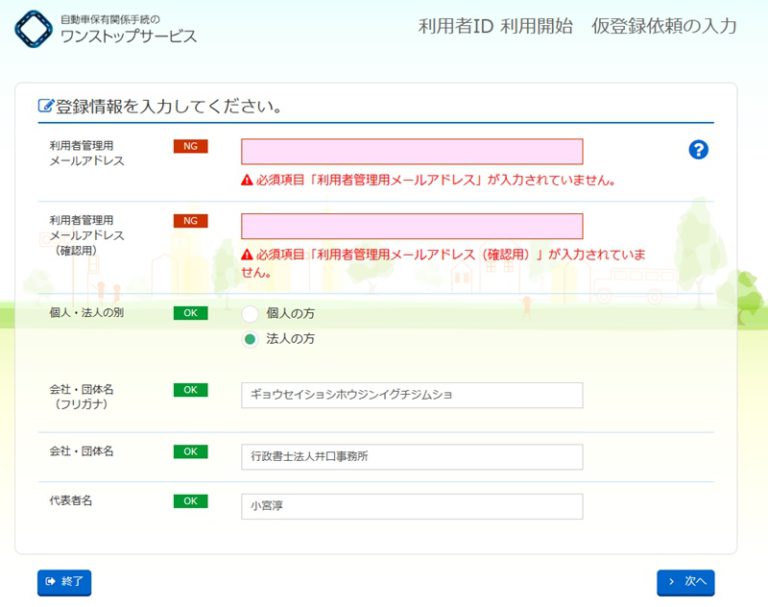Click the 法人の方 label text
The height and width of the screenshot is (607, 768).
(290, 339)
